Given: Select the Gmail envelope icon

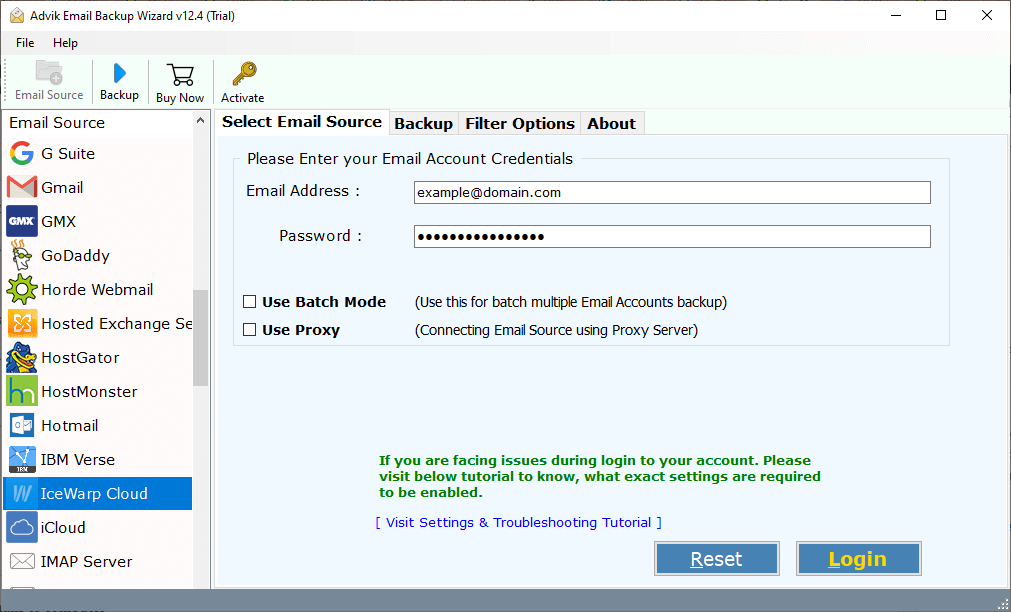Looking at the screenshot, I should coord(22,188).
